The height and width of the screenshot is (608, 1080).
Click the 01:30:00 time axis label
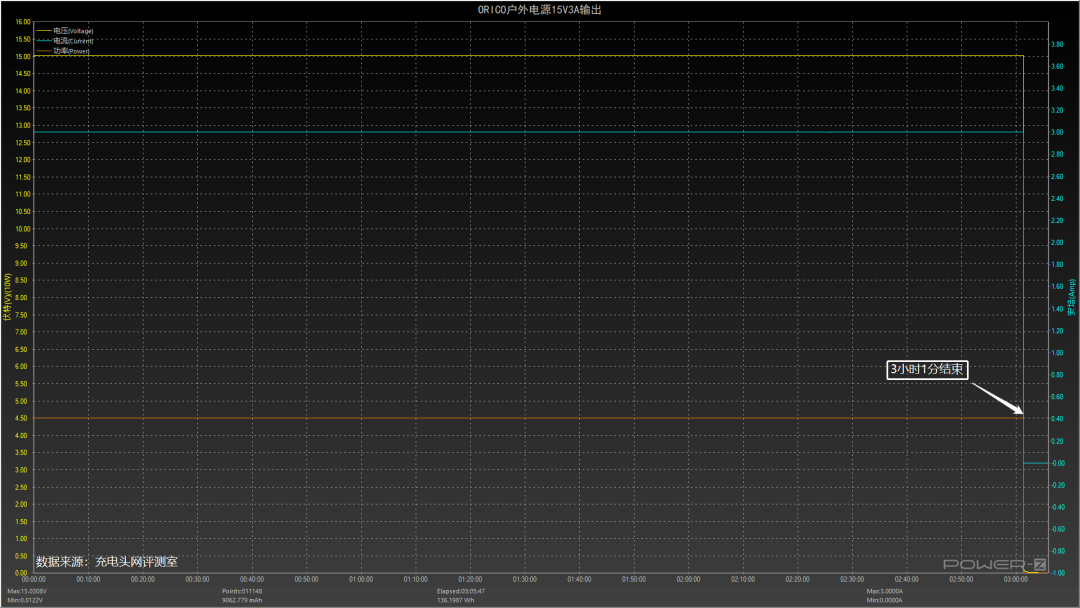[x=525, y=580]
